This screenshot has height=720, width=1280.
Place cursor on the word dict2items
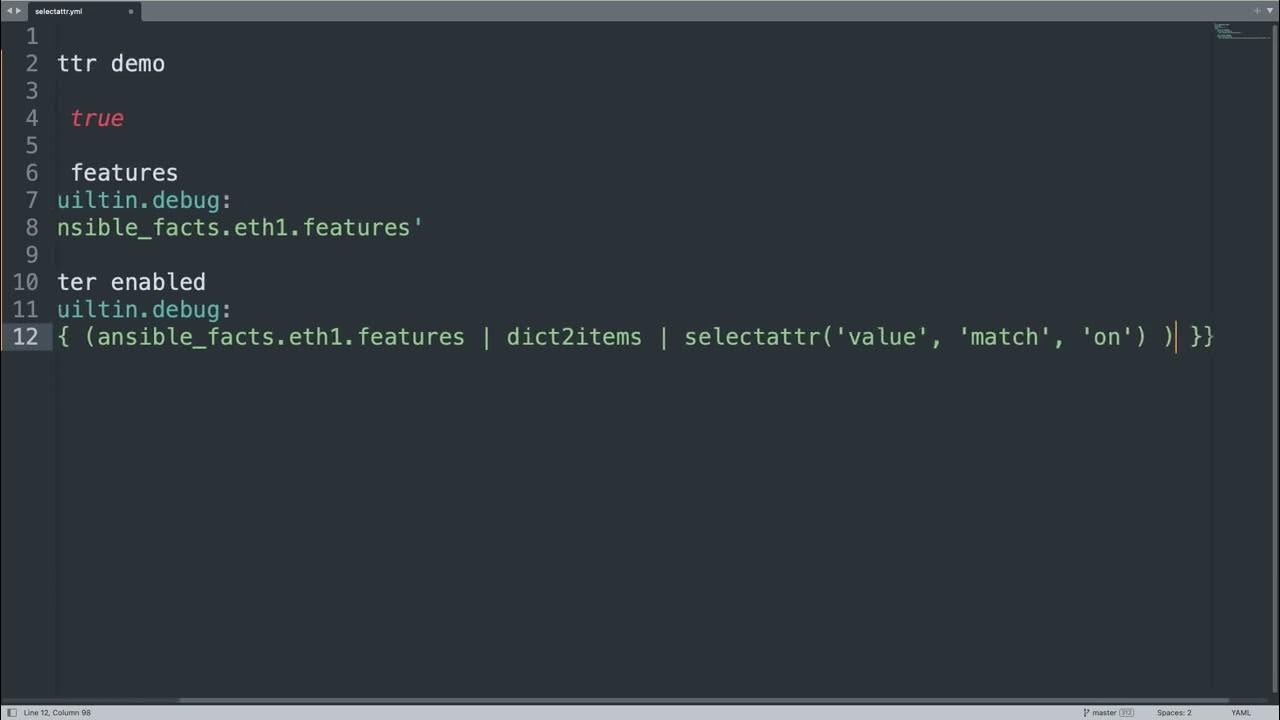(x=574, y=337)
